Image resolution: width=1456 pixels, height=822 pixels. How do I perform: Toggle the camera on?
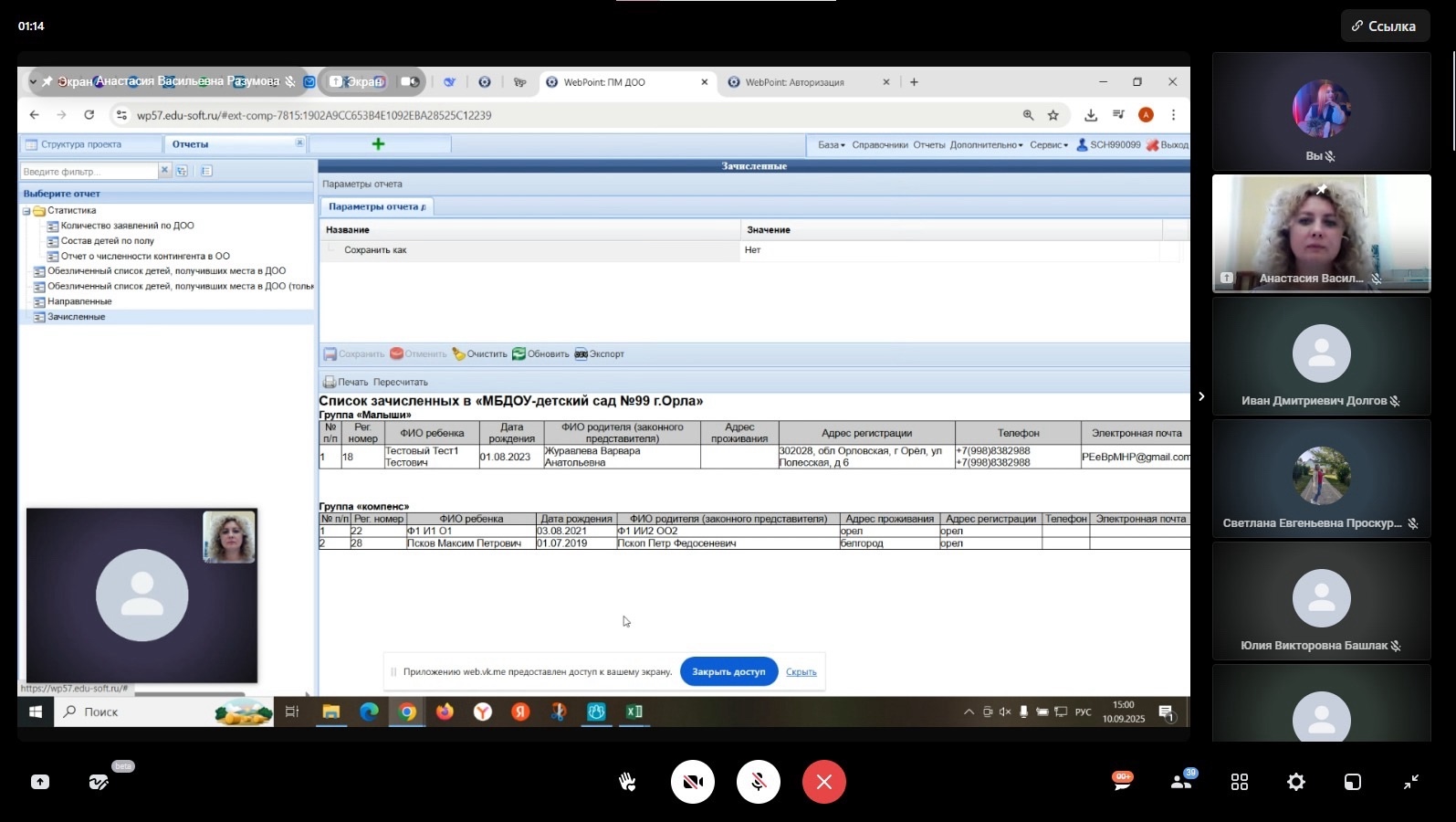(x=693, y=782)
